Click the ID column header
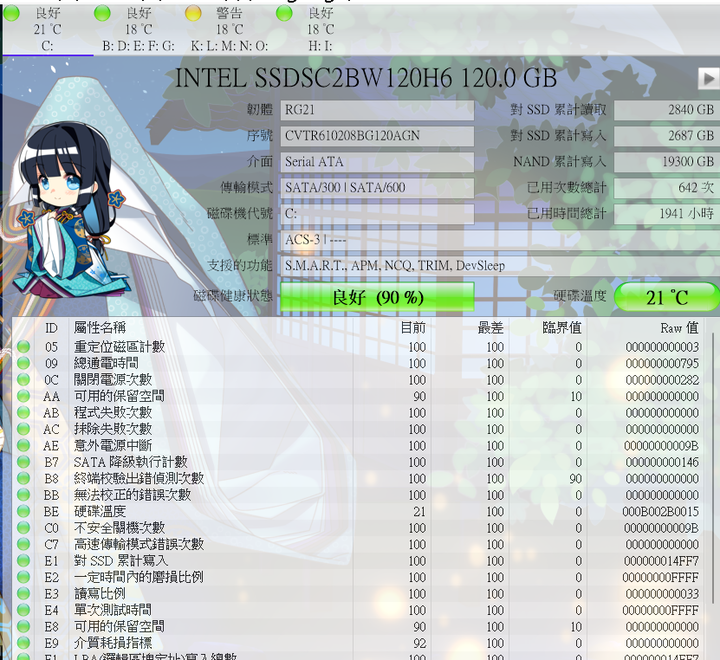 pyautogui.click(x=51, y=328)
